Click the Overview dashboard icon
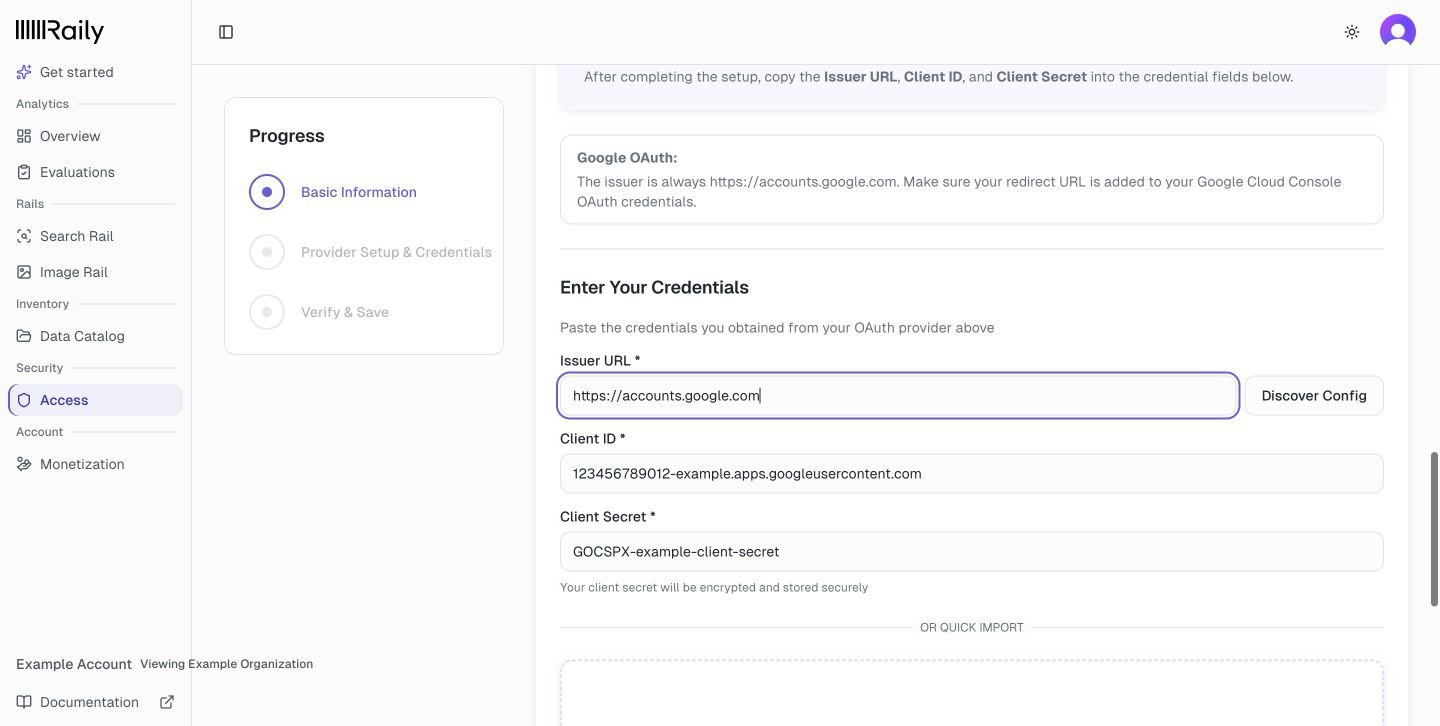 (24, 136)
